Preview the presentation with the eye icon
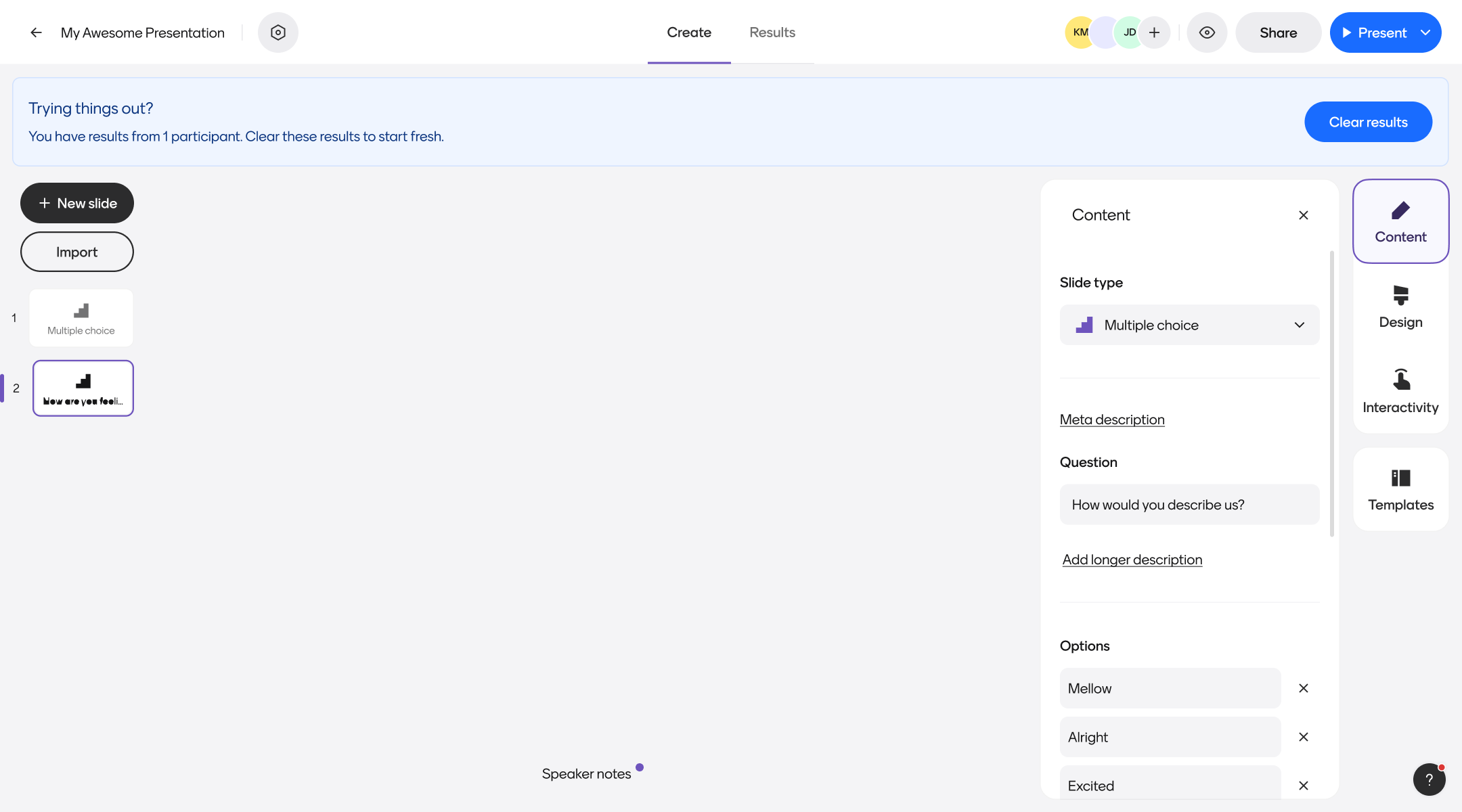Viewport: 1462px width, 812px height. [1207, 32]
